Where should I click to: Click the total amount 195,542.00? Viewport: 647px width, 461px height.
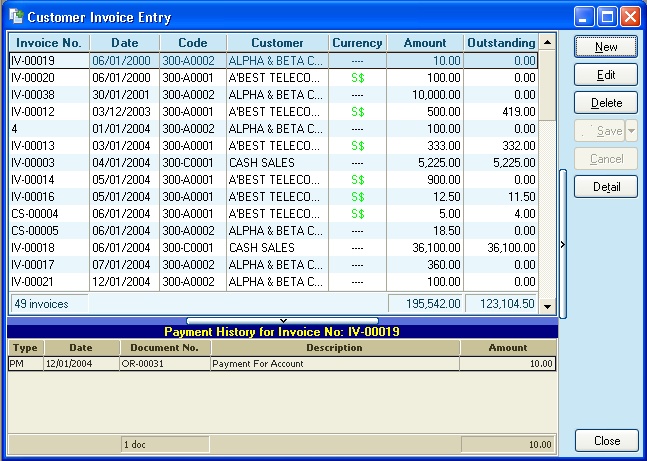(x=433, y=304)
